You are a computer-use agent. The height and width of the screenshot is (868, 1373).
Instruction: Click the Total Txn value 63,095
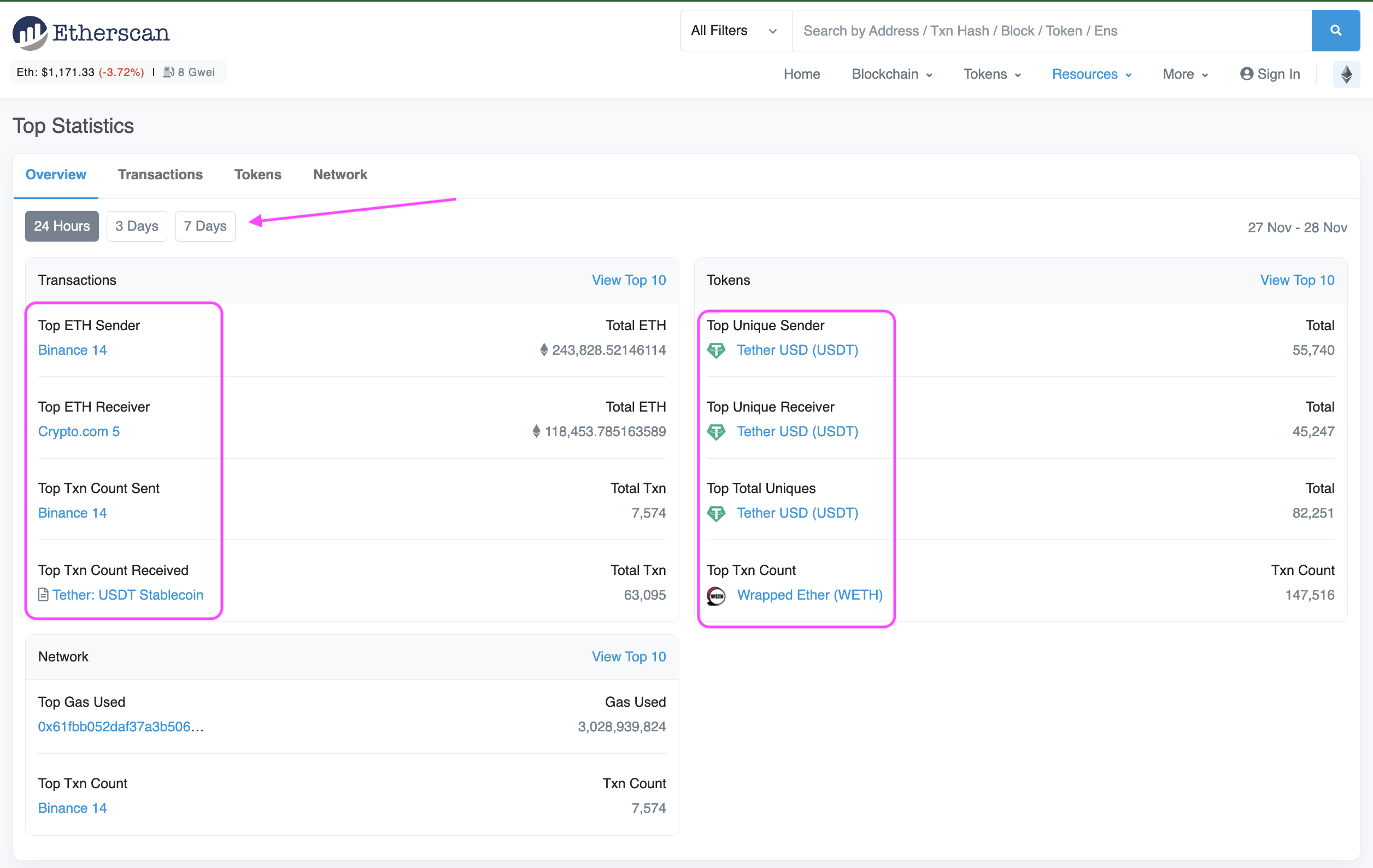pyautogui.click(x=644, y=595)
